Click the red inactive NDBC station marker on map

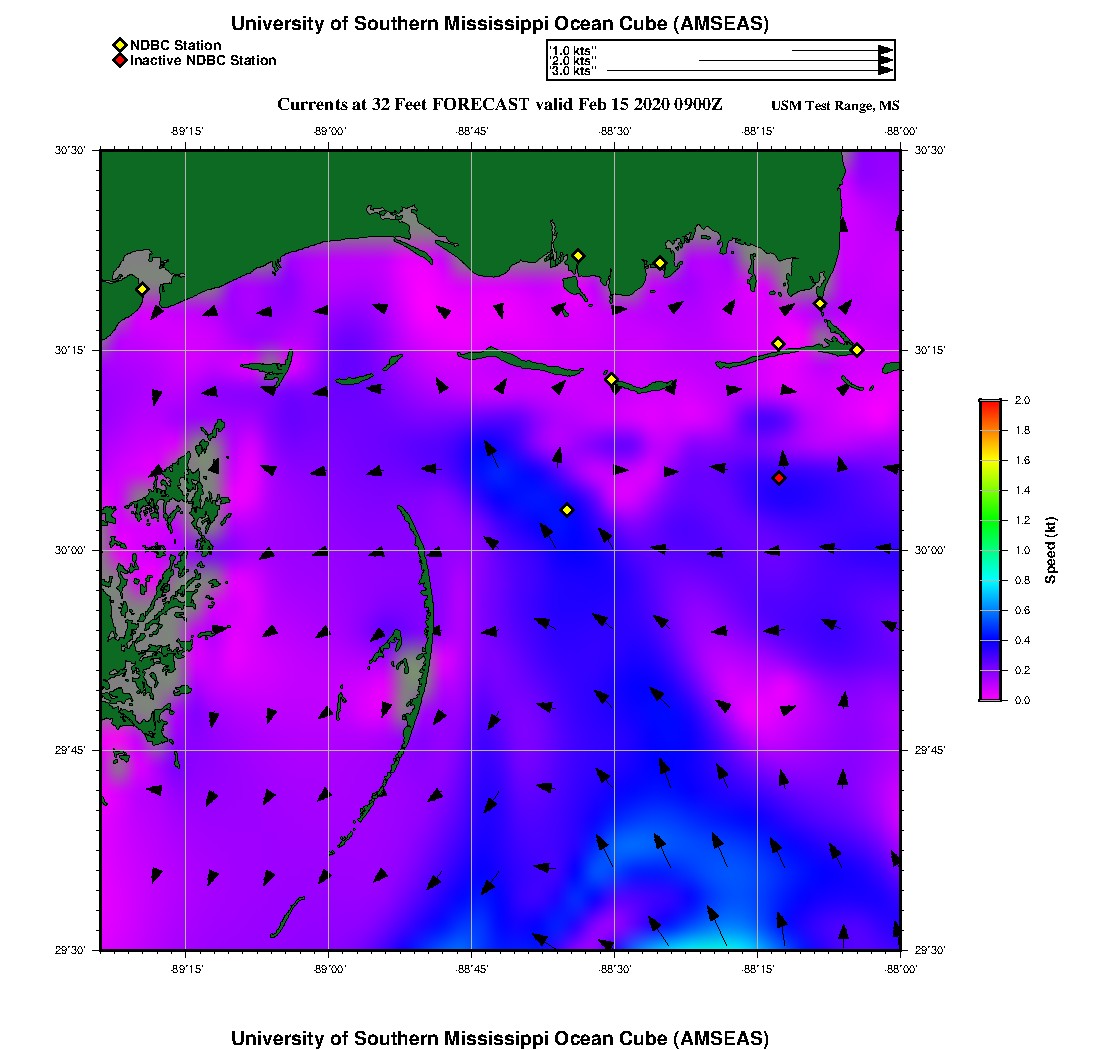pos(779,478)
